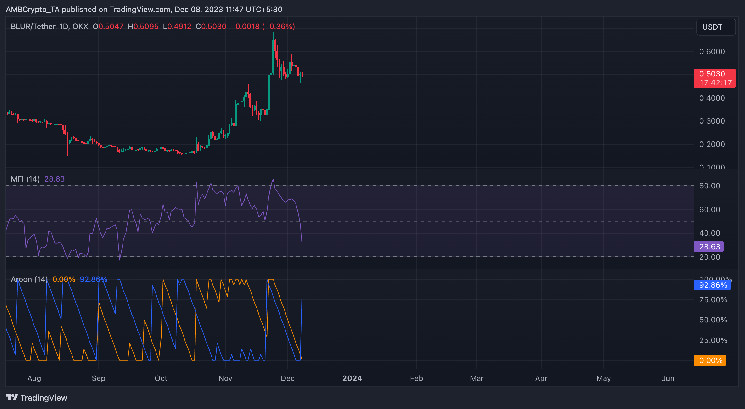Click the purple MFI value tag
Screen dimensions: 745x409
point(709,246)
